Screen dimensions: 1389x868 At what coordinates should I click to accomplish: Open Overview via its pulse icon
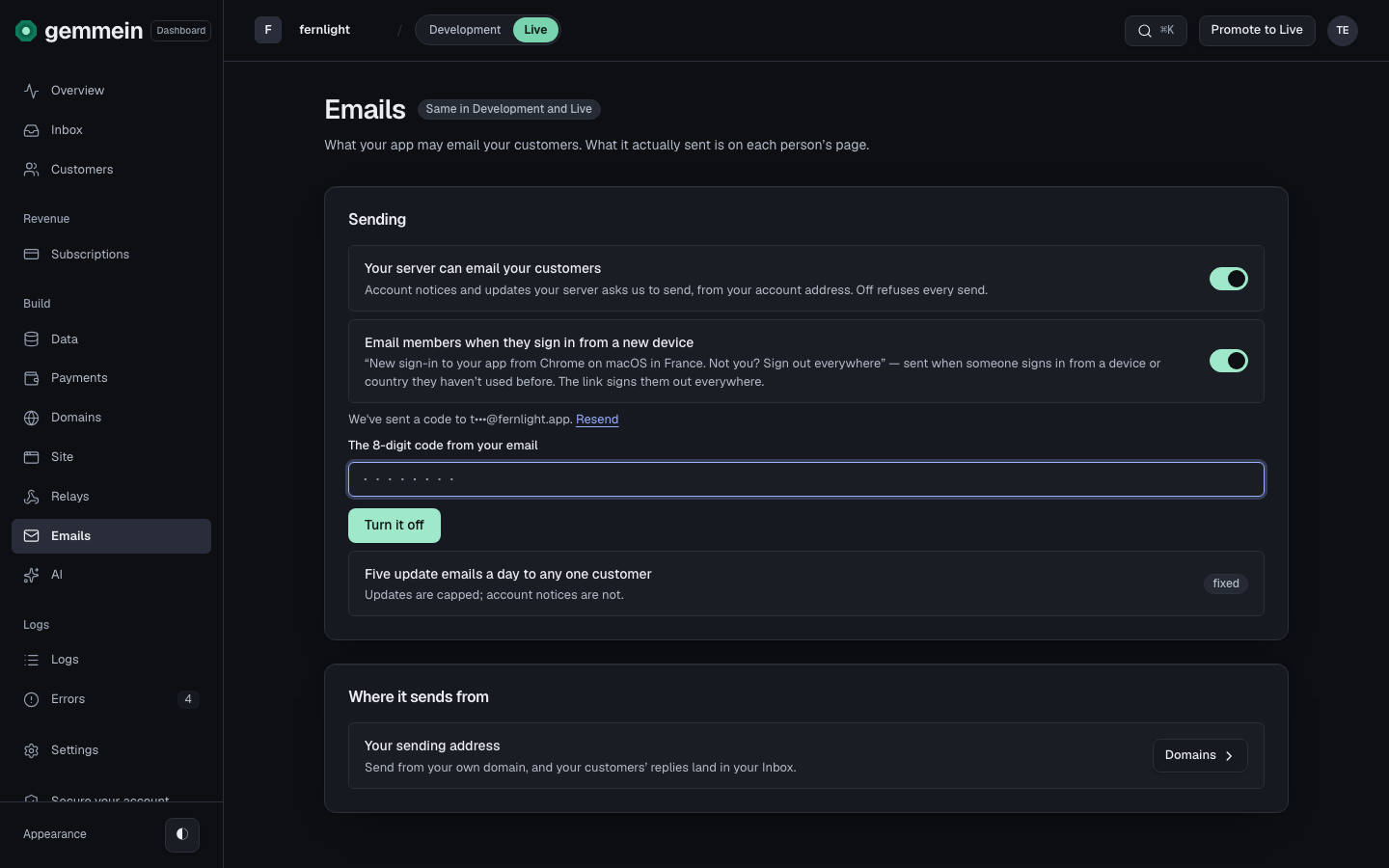click(x=32, y=91)
